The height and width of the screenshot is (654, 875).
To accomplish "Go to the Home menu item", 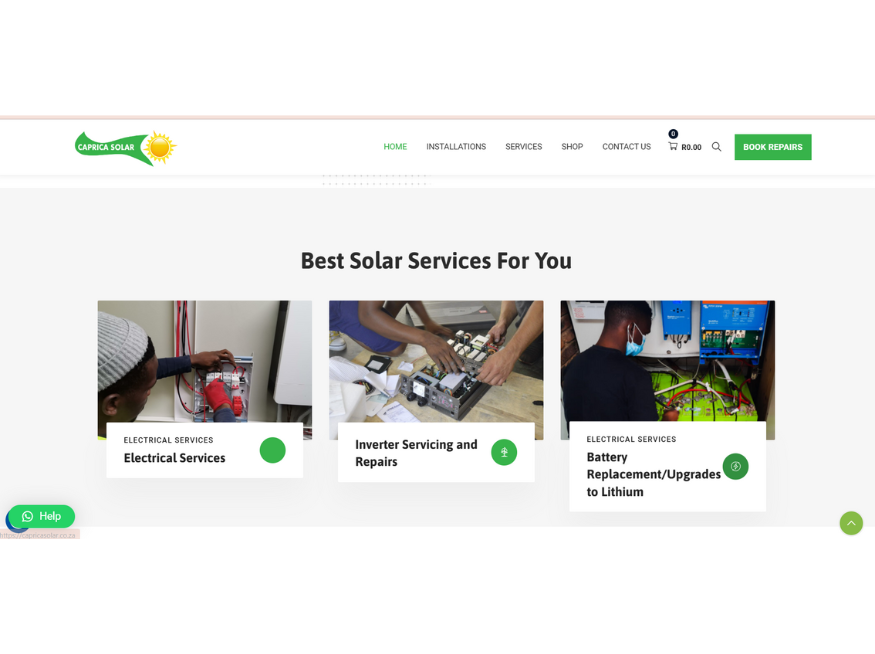I will click(x=395, y=147).
